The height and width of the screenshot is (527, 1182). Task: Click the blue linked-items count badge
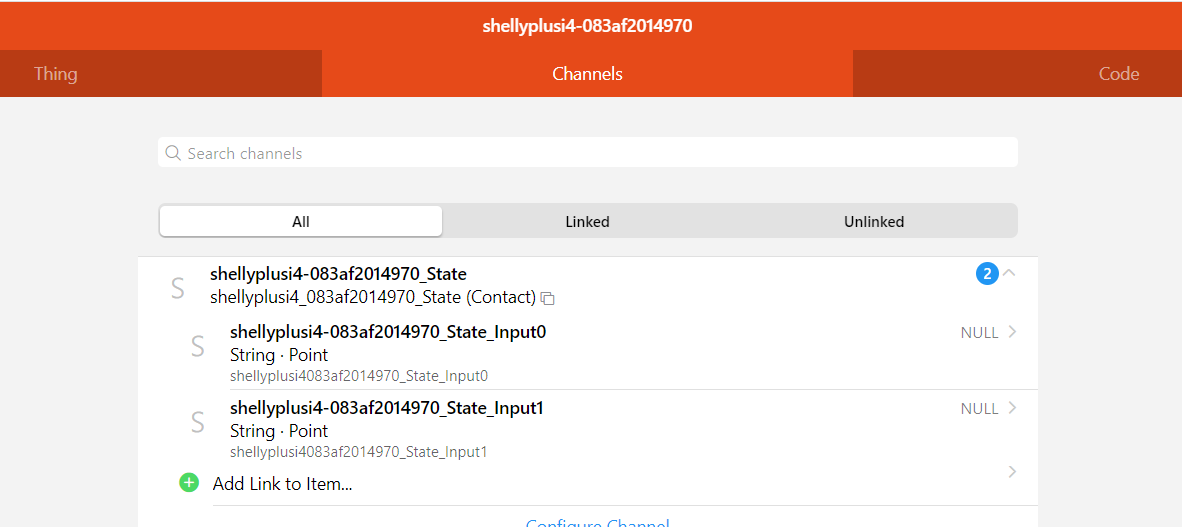[987, 273]
